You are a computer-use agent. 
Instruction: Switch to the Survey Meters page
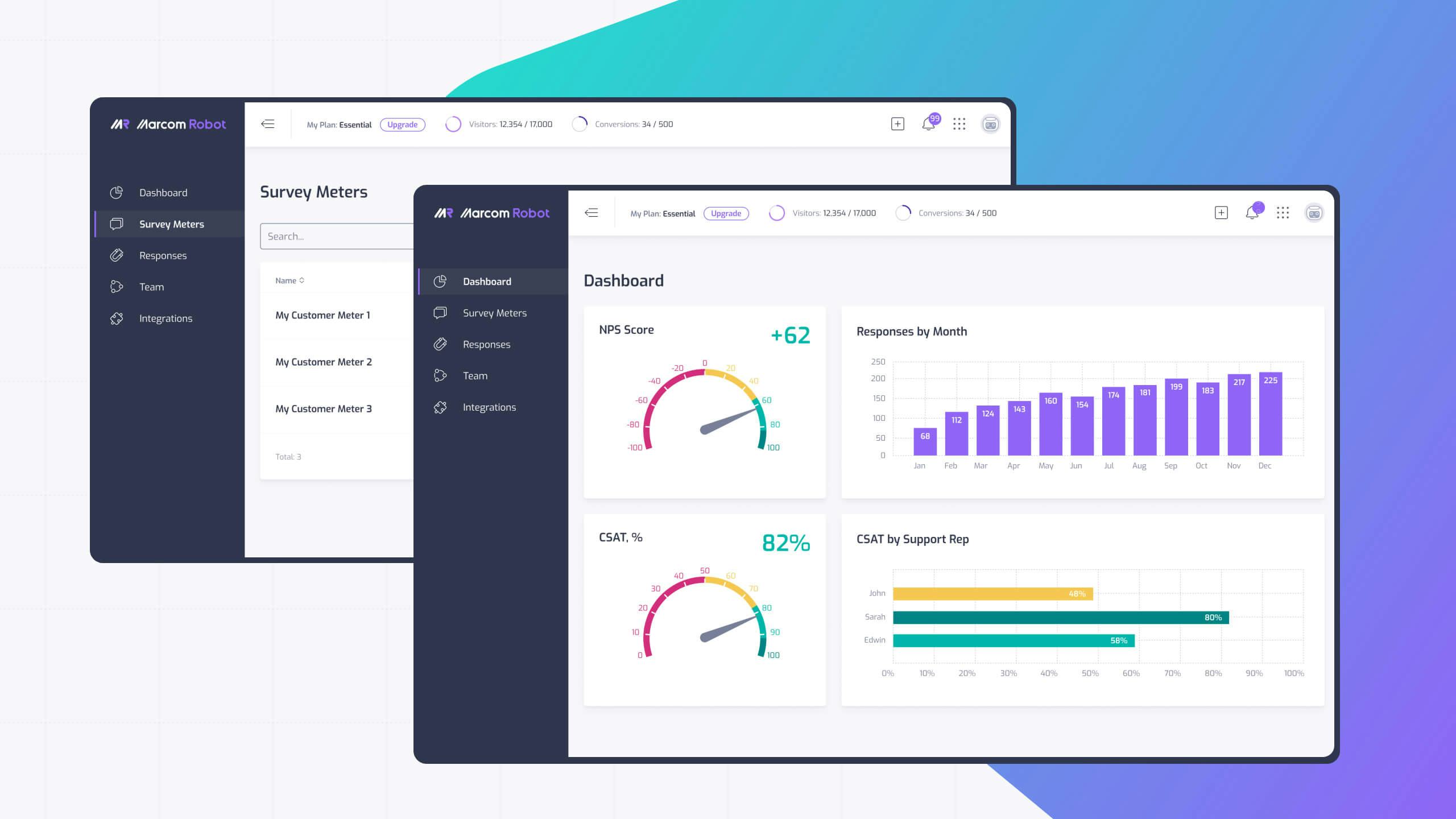pos(494,313)
